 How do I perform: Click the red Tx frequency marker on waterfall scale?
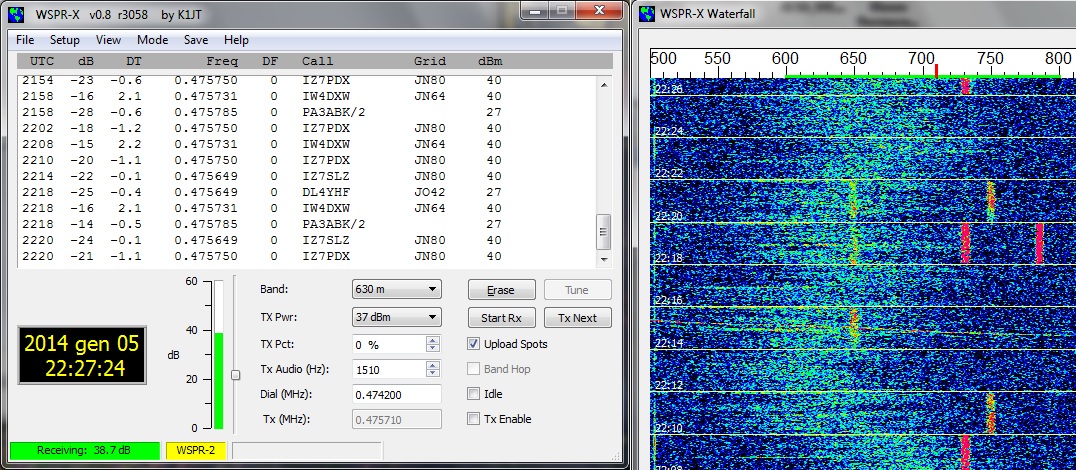pyautogui.click(x=936, y=71)
